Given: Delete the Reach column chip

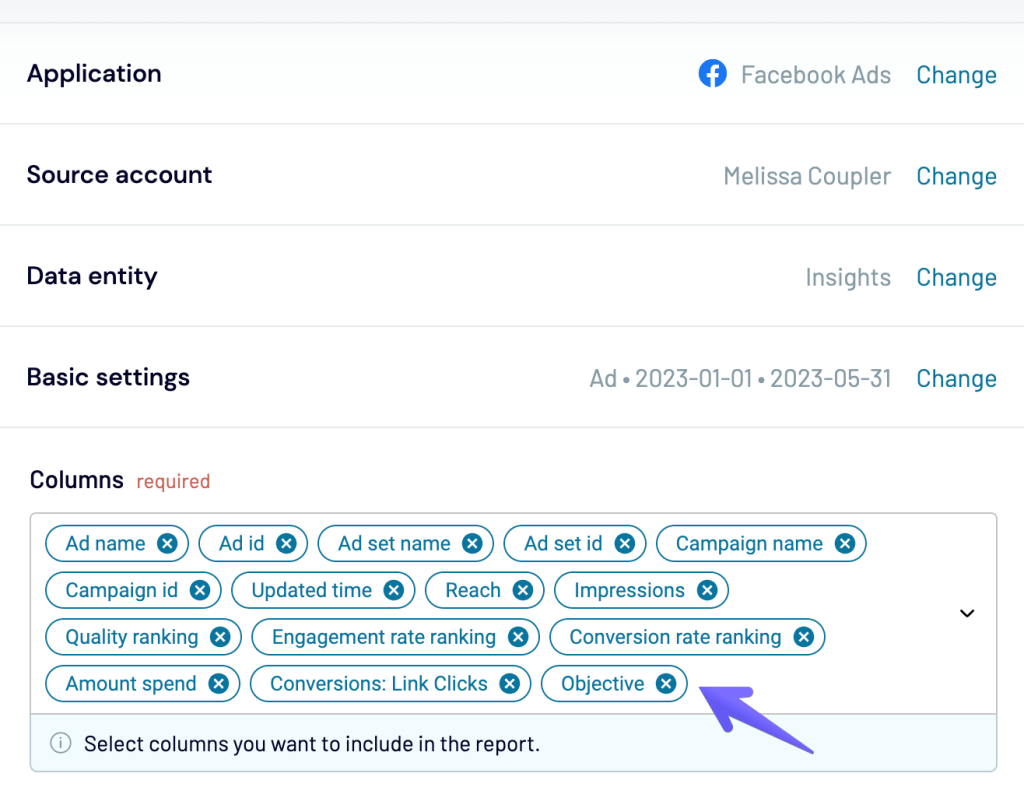Looking at the screenshot, I should (x=522, y=591).
